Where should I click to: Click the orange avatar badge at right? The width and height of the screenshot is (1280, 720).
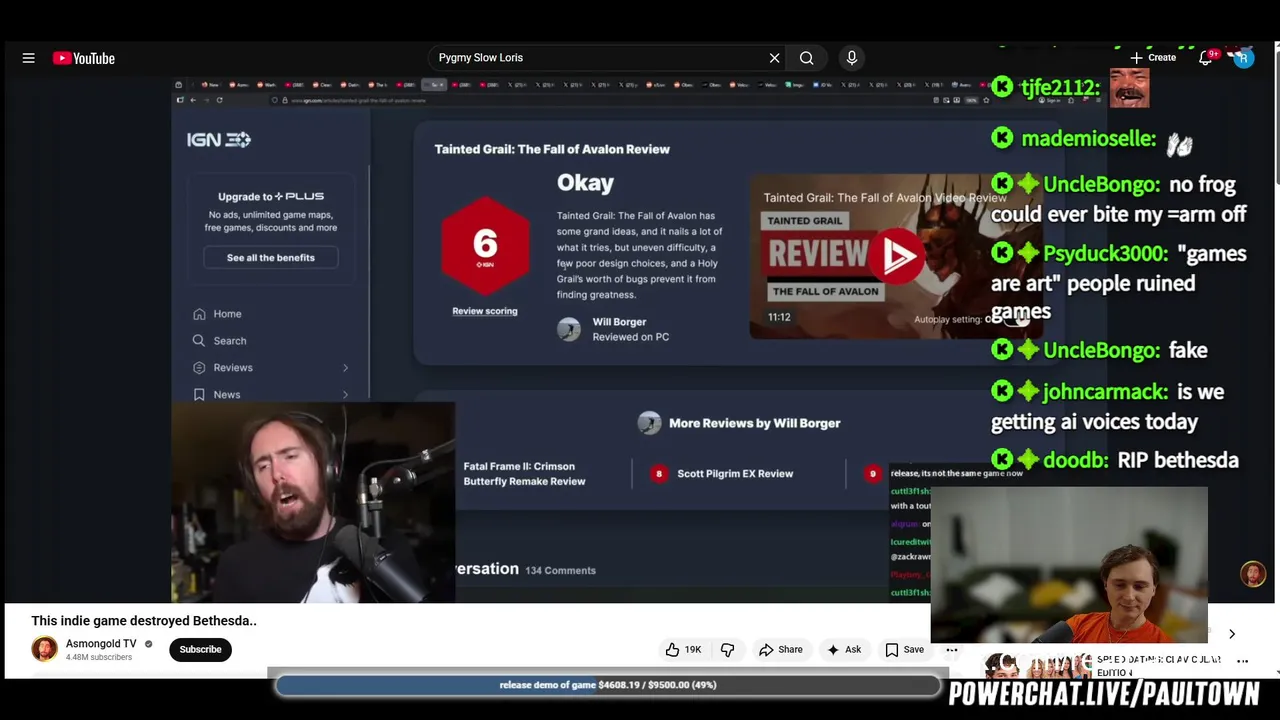click(x=1253, y=574)
